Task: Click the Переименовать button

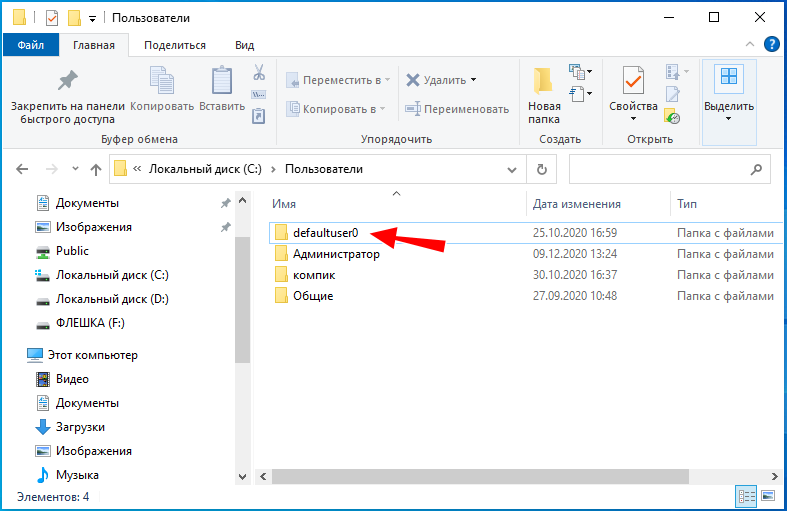Action: (457, 109)
